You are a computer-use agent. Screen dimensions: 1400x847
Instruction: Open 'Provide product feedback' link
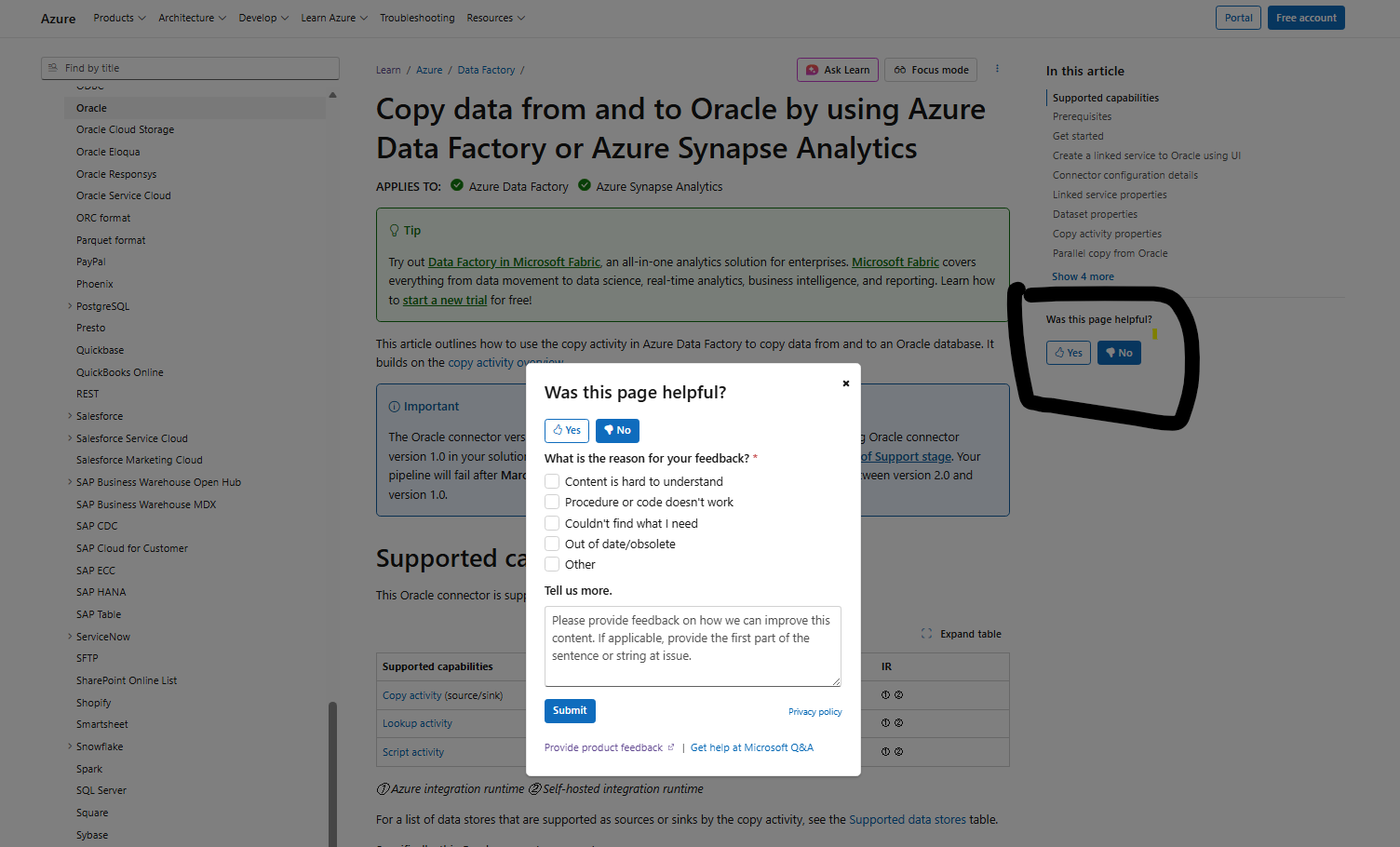pyautogui.click(x=609, y=747)
